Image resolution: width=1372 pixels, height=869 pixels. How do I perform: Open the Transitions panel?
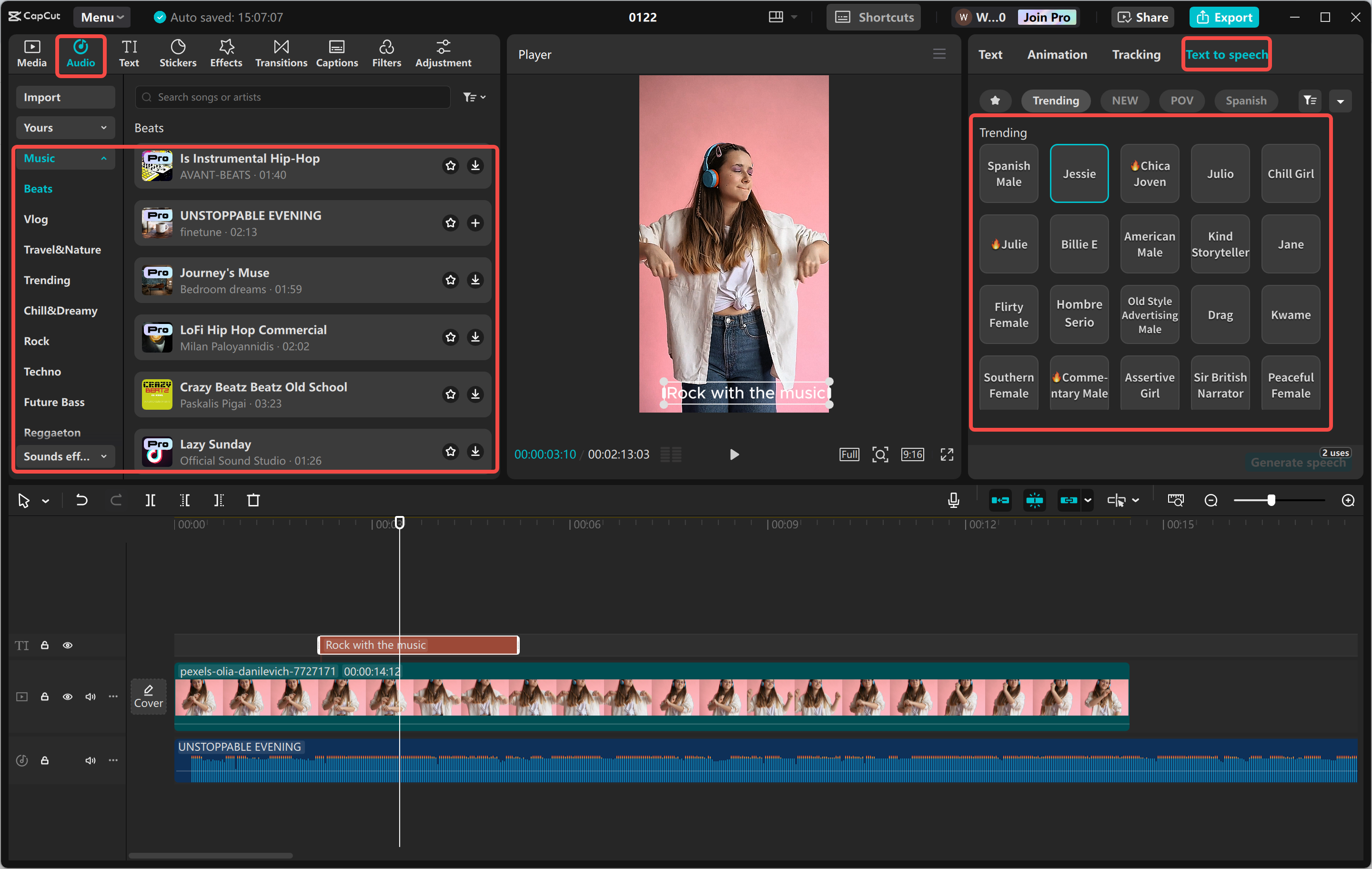(280, 53)
